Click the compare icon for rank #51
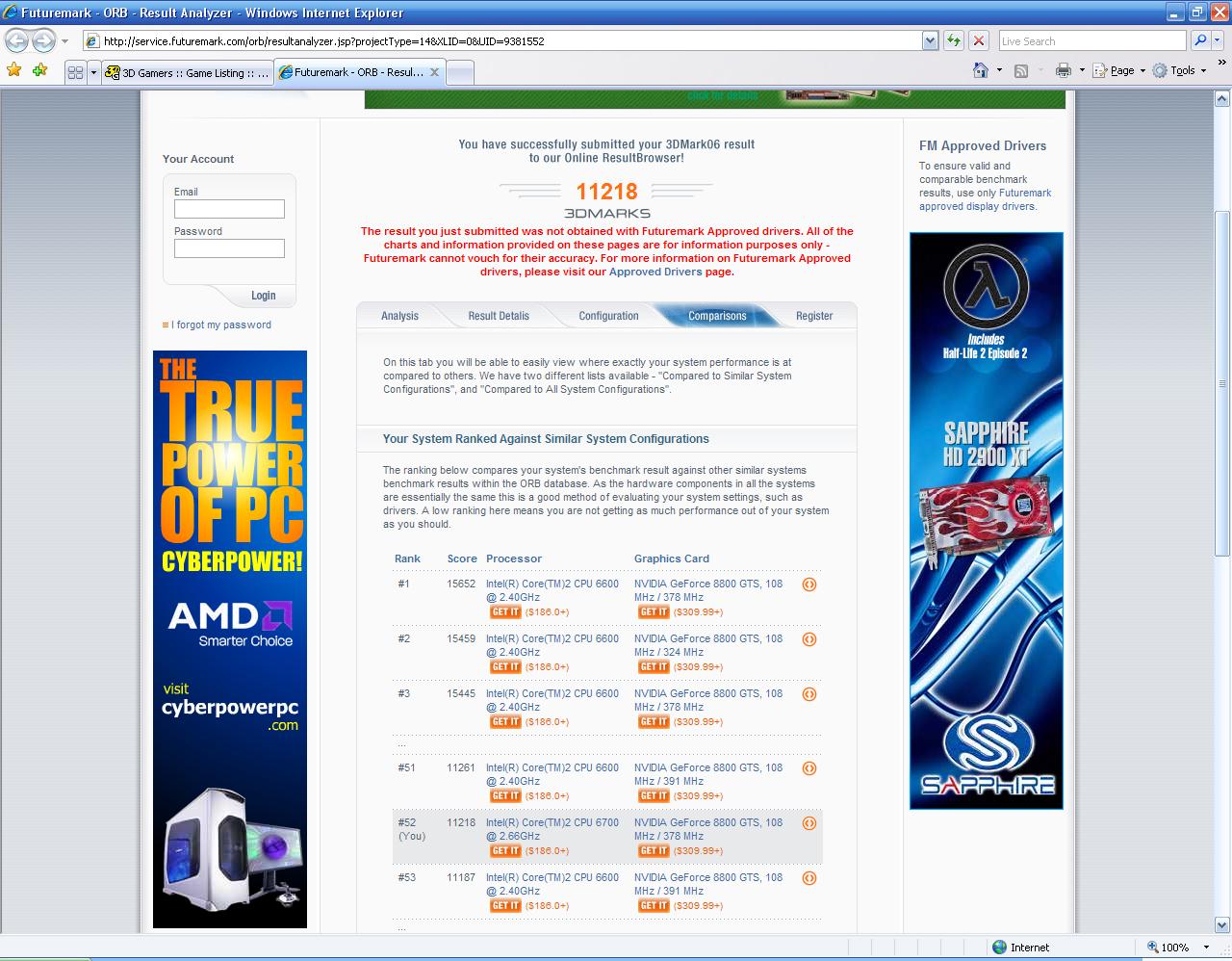The width and height of the screenshot is (1232, 961). (x=809, y=768)
